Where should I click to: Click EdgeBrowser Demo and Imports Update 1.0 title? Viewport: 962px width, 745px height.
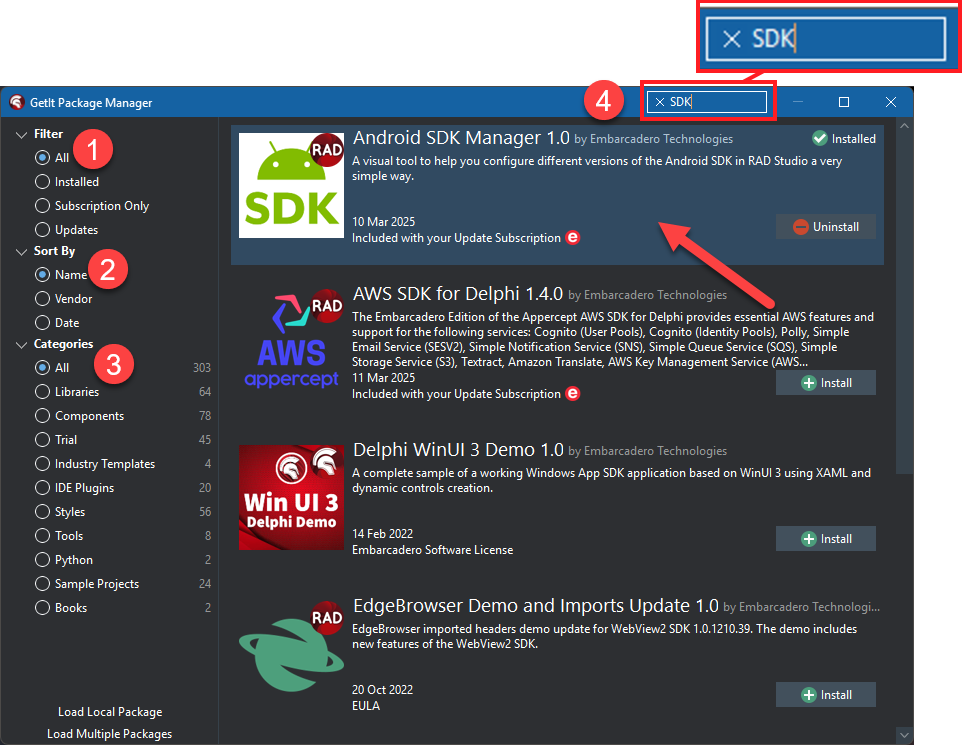click(536, 605)
